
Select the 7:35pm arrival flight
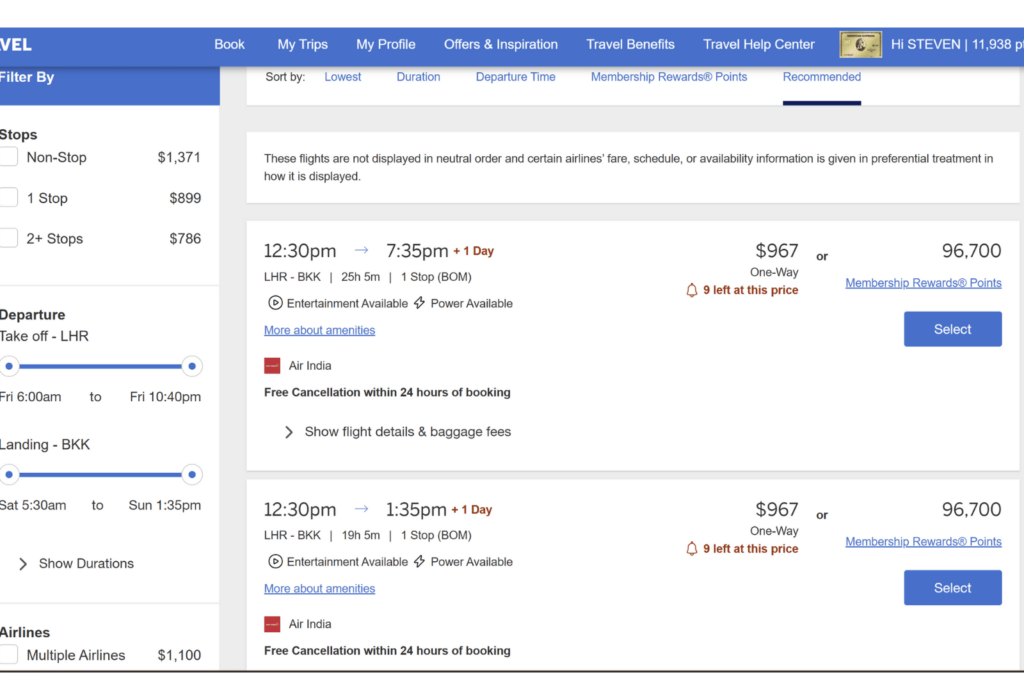pos(952,329)
